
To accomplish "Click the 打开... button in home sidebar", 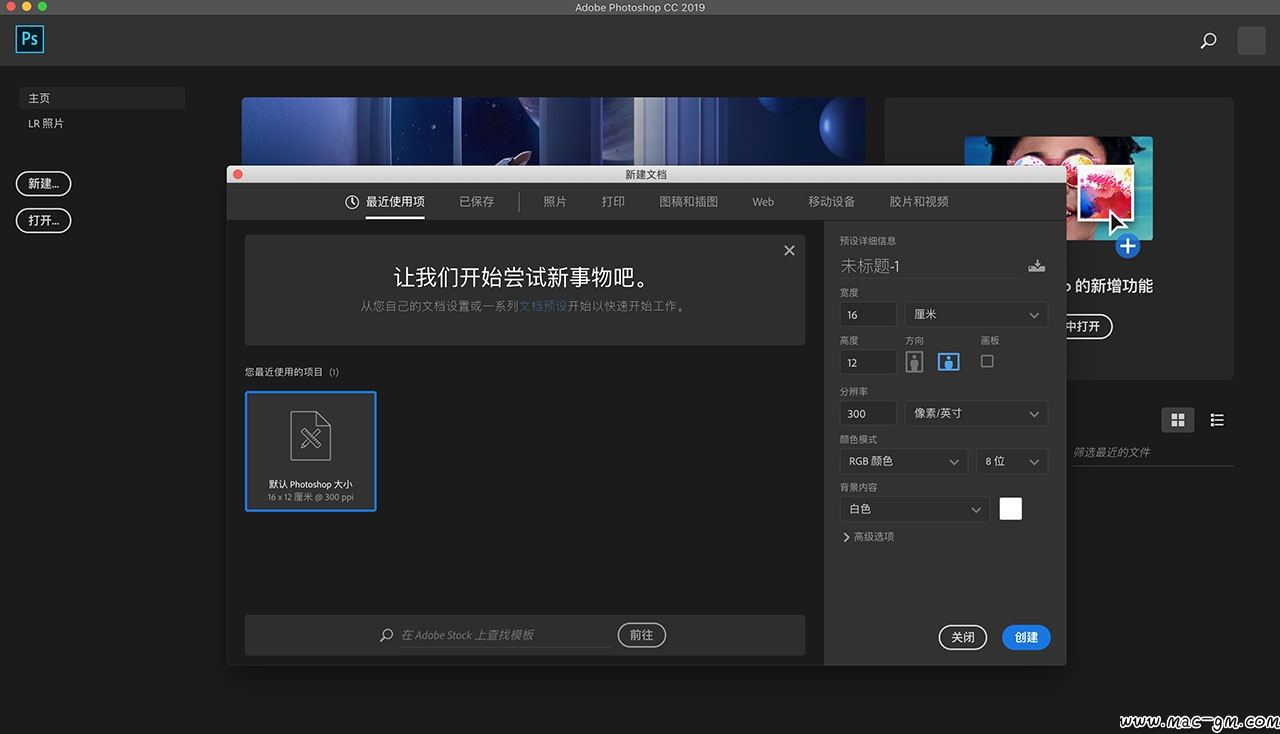I will pos(43,220).
